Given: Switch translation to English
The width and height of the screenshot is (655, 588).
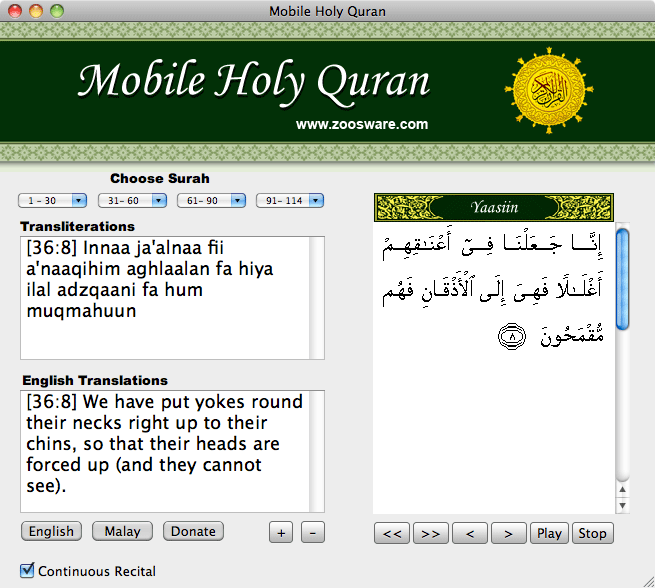Looking at the screenshot, I should (51, 531).
